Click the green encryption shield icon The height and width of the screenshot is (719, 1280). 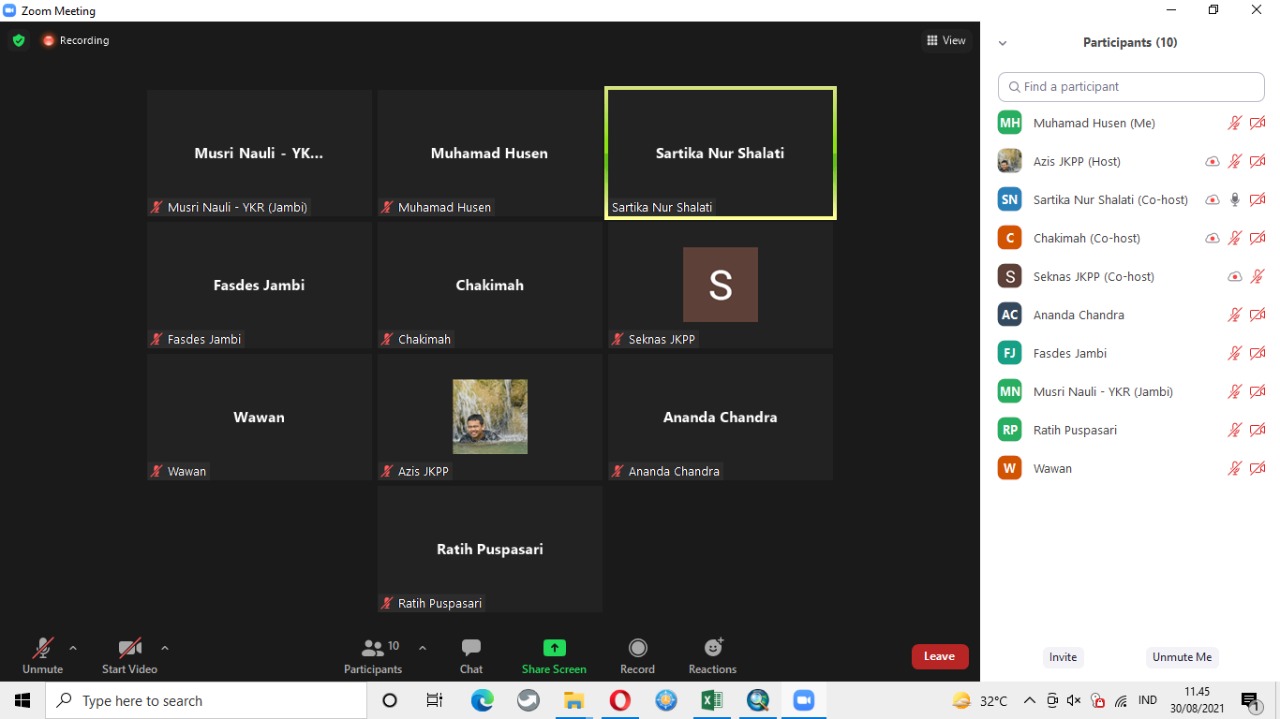(18, 41)
